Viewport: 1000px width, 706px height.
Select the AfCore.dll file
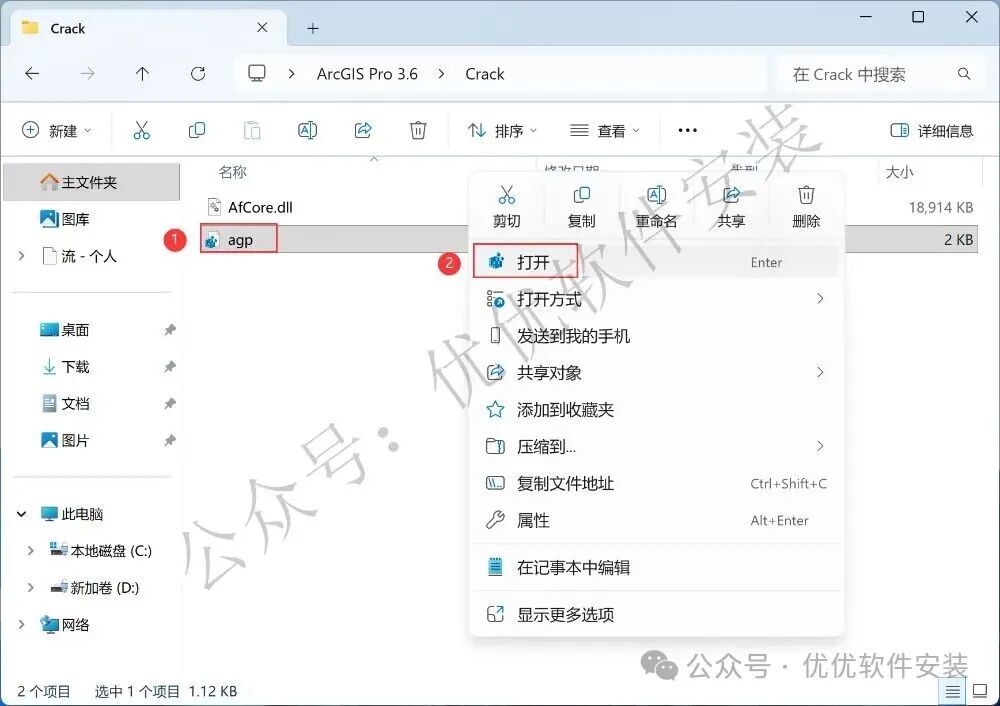click(260, 207)
